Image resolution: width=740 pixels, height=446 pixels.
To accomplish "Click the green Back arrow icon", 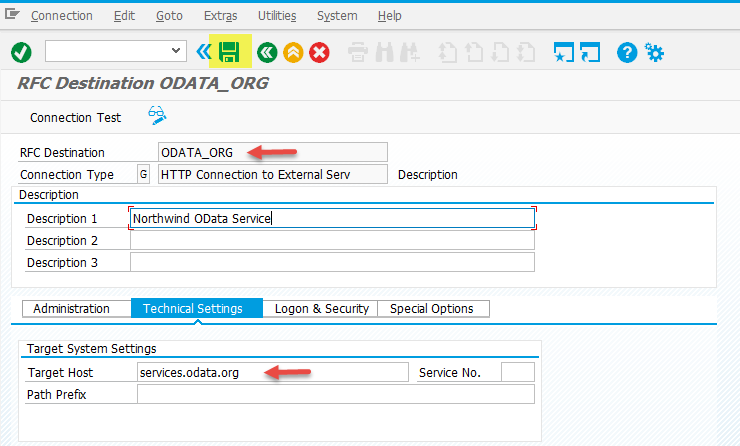I will [266, 52].
